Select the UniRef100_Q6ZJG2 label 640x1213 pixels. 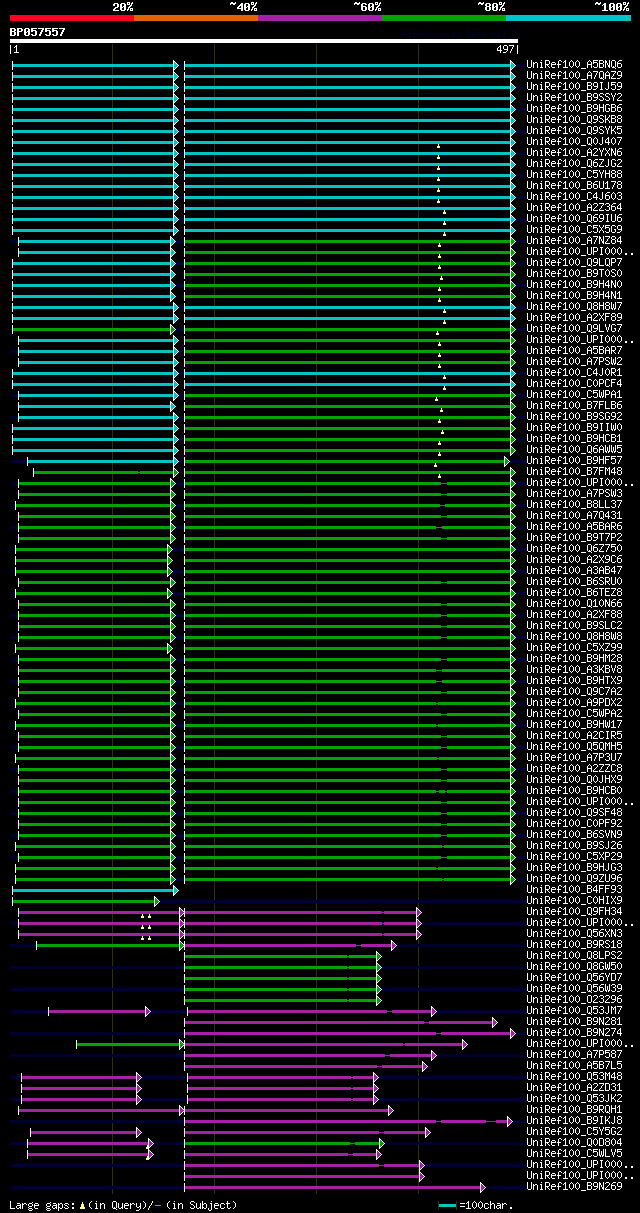(x=574, y=163)
